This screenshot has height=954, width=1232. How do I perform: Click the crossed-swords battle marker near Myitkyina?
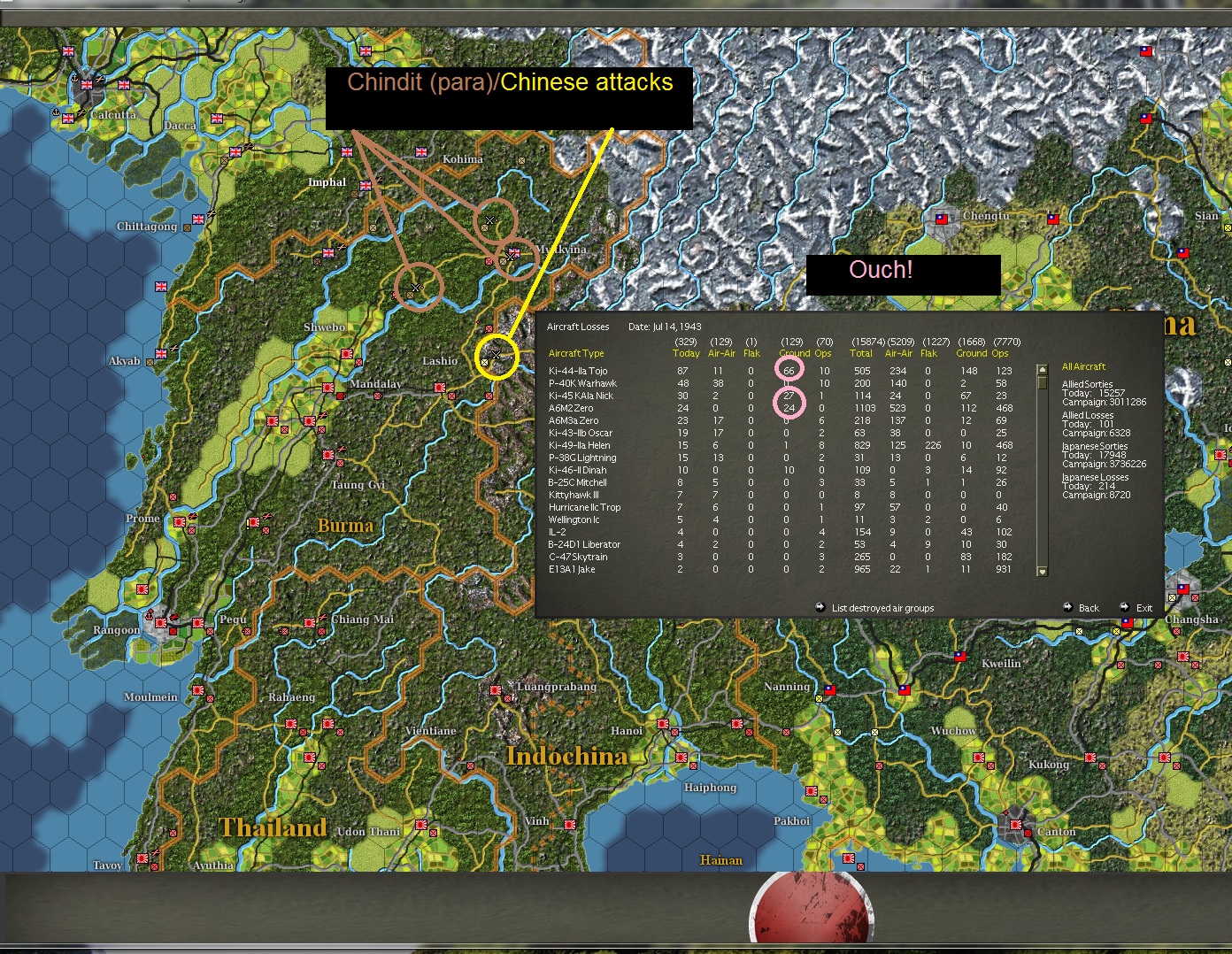tap(511, 255)
